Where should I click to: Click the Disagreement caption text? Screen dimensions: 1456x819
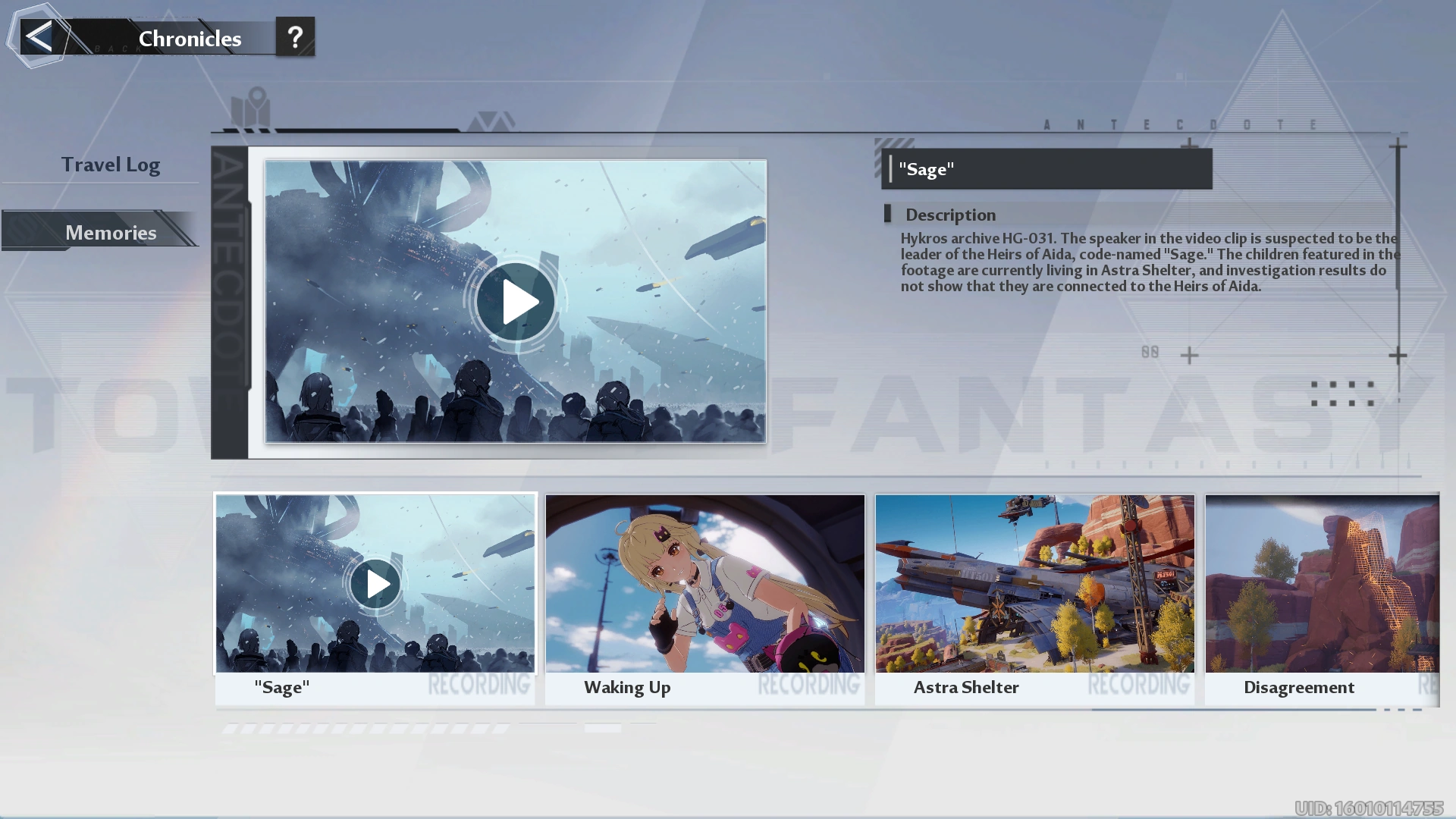coord(1298,687)
